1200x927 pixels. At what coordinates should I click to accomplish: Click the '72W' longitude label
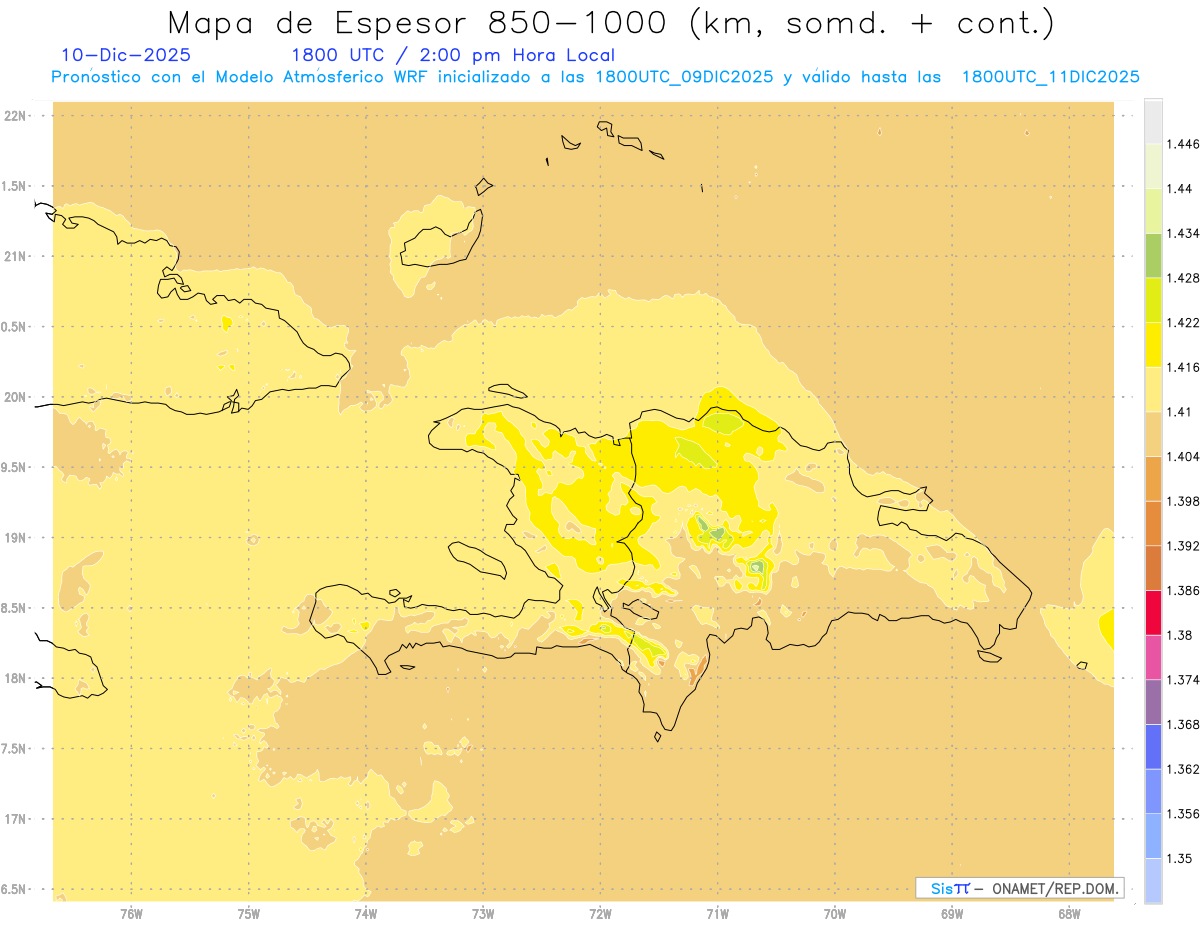tap(600, 912)
